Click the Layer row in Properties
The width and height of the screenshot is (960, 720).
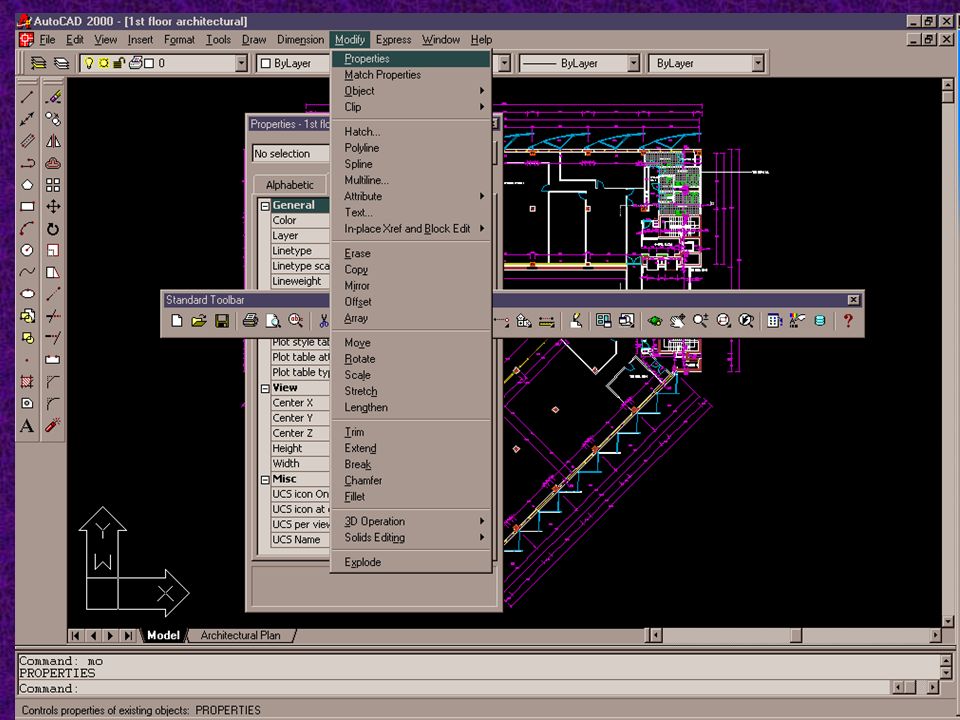coord(300,236)
